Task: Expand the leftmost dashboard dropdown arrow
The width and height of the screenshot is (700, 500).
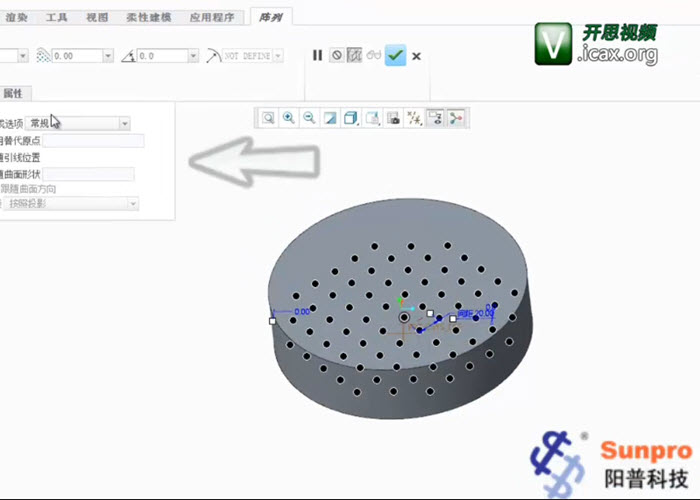Action: (x=23, y=56)
